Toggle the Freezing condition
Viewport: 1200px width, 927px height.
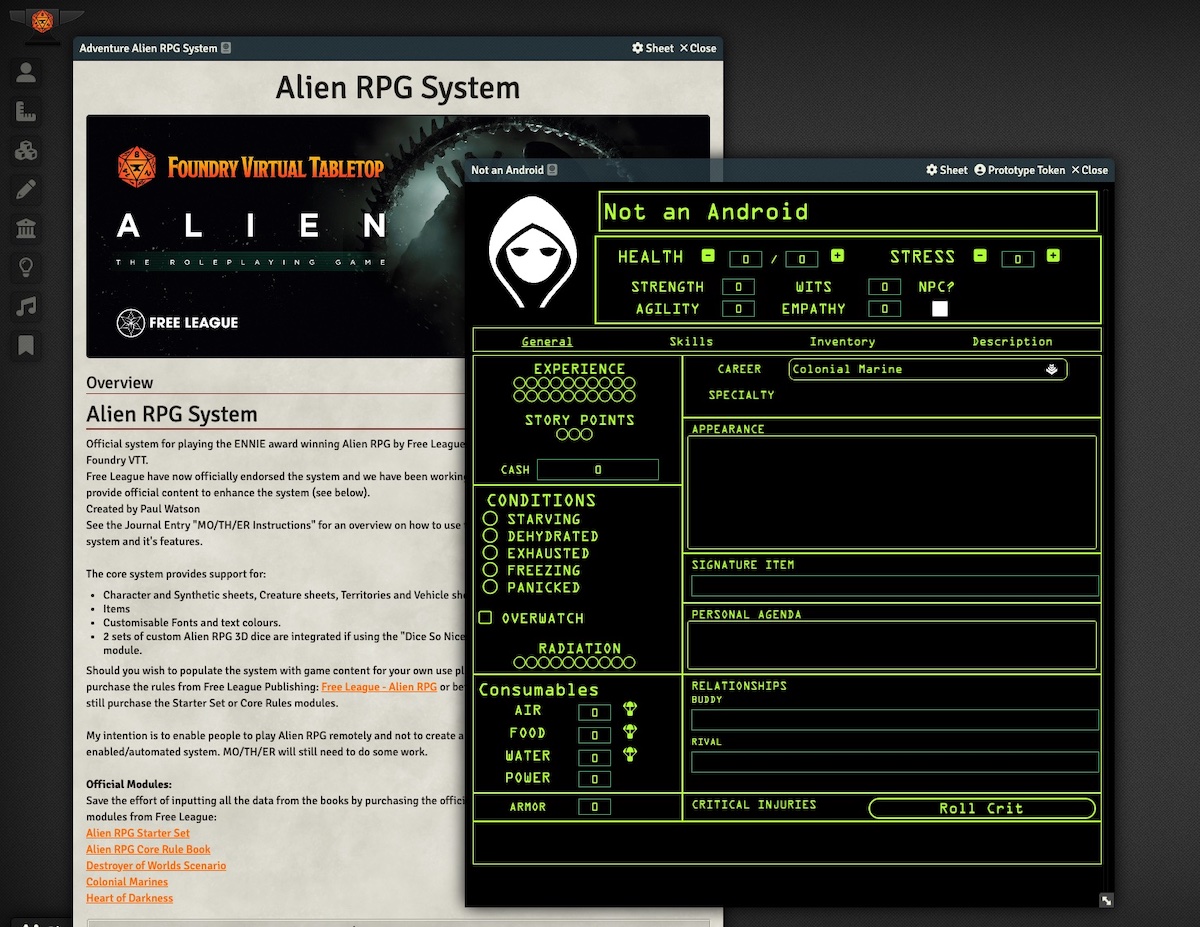click(490, 570)
